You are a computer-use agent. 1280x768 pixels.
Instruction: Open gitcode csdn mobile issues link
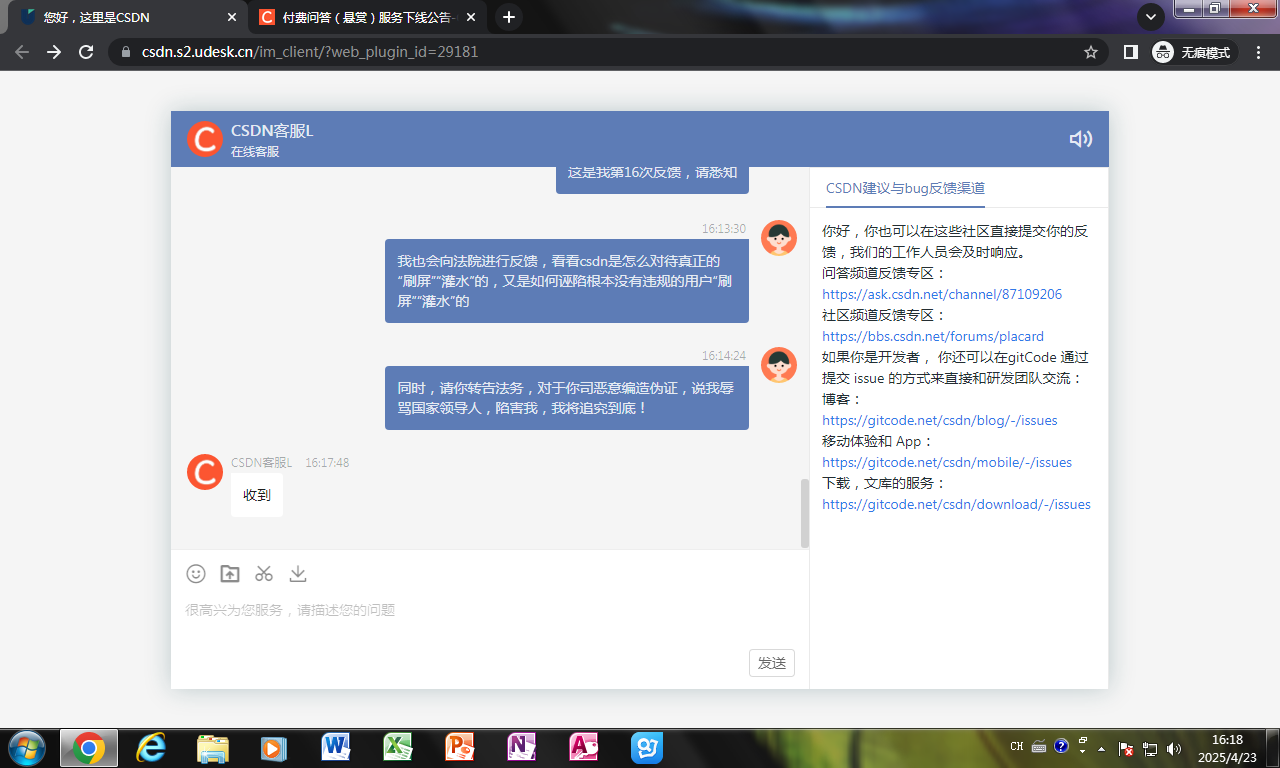947,462
